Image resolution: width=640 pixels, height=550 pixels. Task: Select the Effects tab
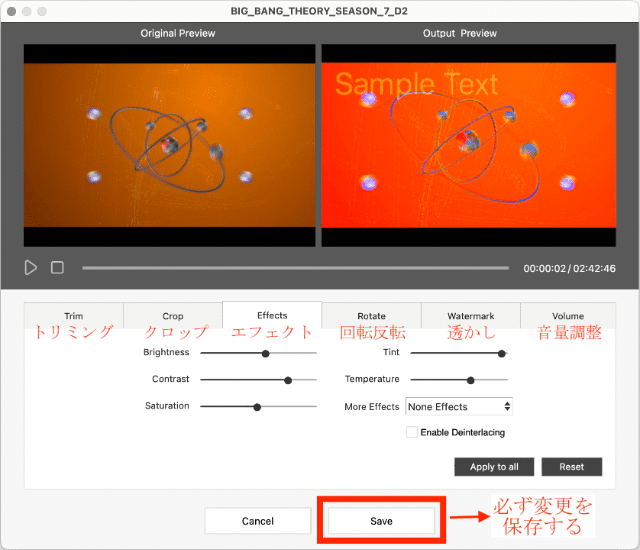(272, 315)
